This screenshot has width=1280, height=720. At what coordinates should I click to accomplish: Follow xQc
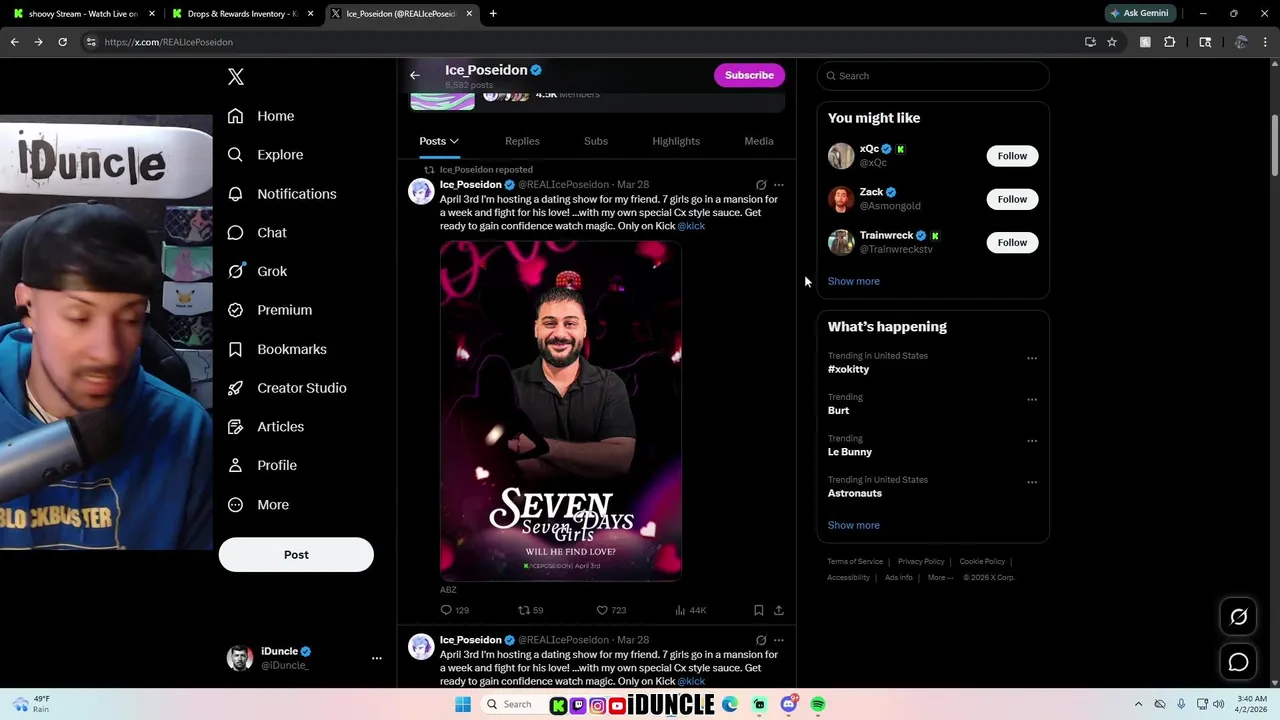tap(1012, 156)
